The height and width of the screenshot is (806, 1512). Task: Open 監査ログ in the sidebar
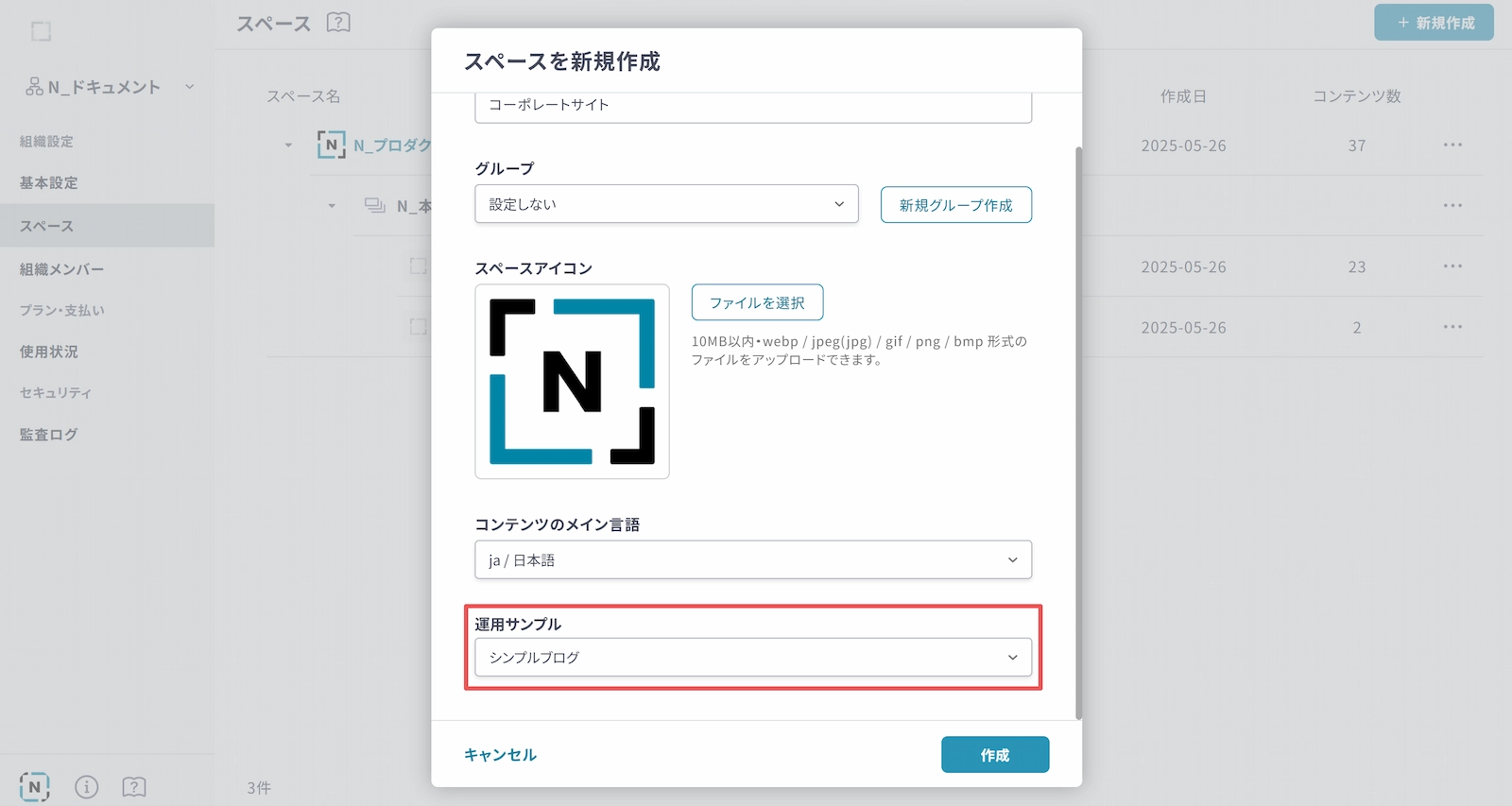click(49, 435)
